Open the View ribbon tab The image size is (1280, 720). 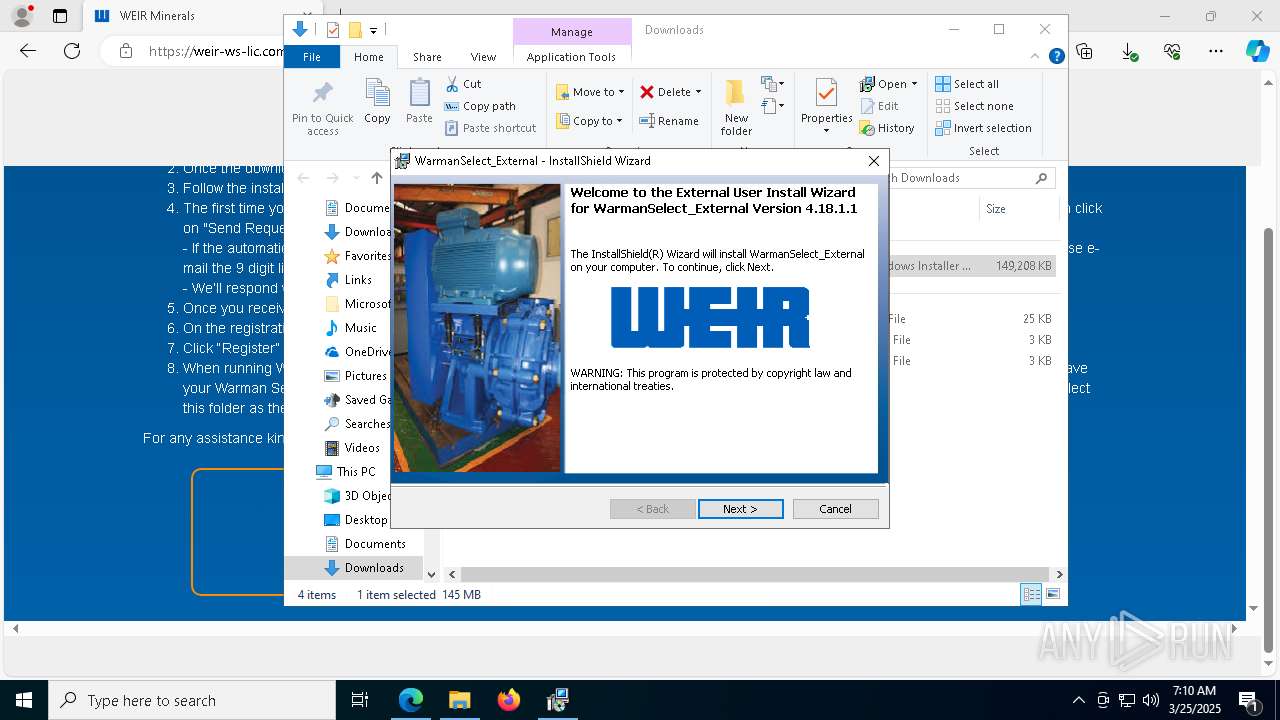click(483, 57)
